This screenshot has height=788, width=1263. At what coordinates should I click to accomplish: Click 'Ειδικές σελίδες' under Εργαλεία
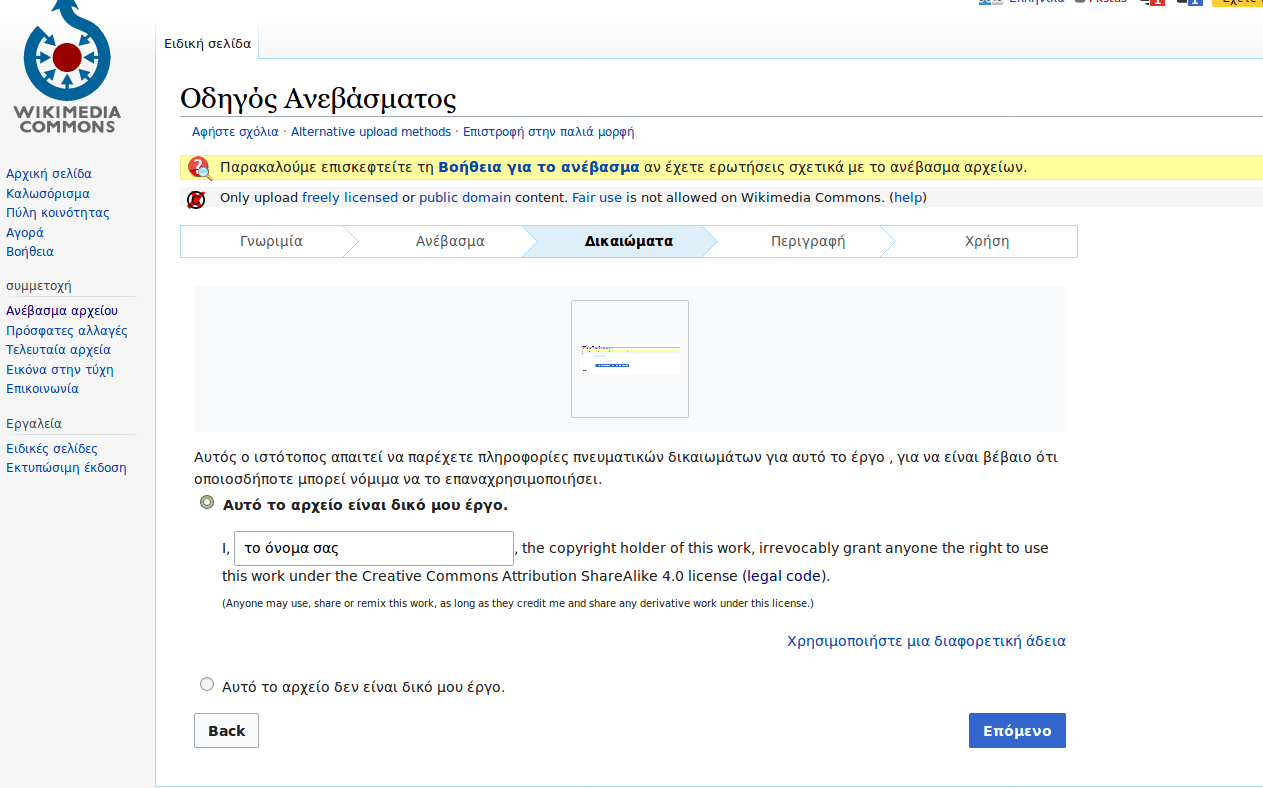point(52,449)
